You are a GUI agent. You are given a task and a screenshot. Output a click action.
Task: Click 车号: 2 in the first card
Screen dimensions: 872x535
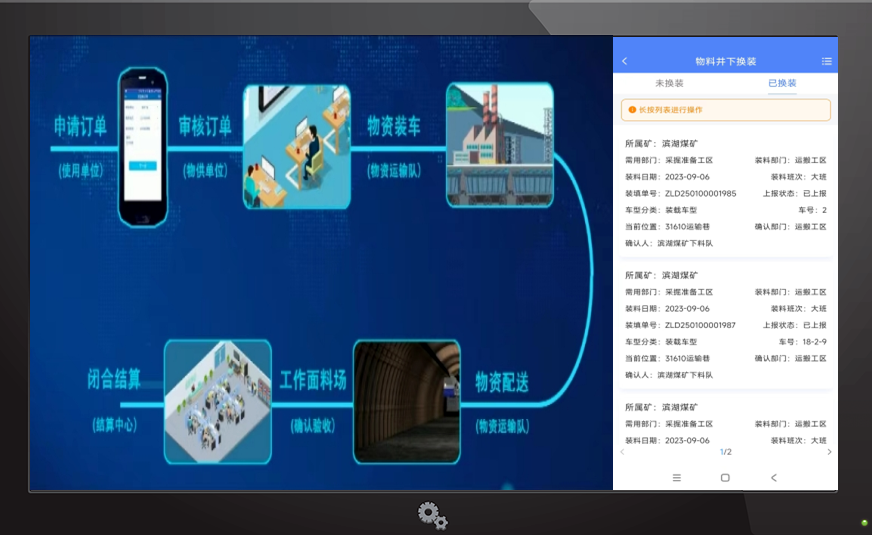(812, 210)
